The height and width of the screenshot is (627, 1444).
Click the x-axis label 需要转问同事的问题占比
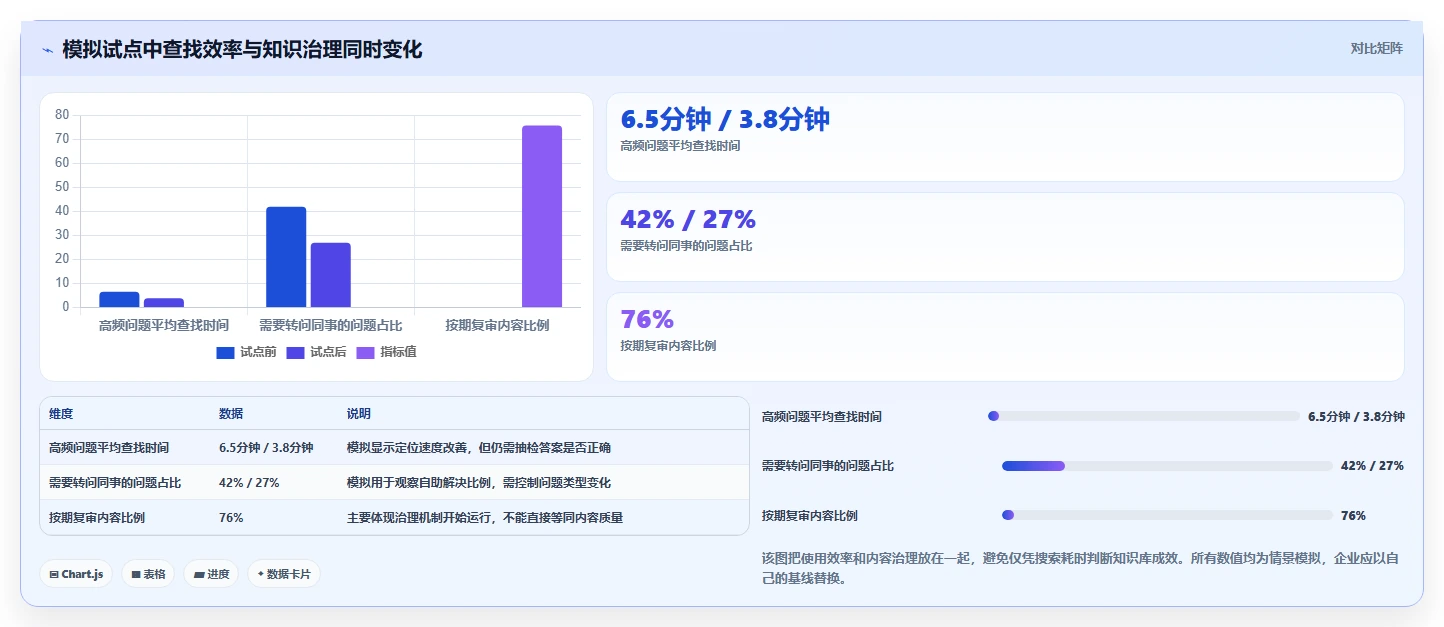tap(331, 326)
